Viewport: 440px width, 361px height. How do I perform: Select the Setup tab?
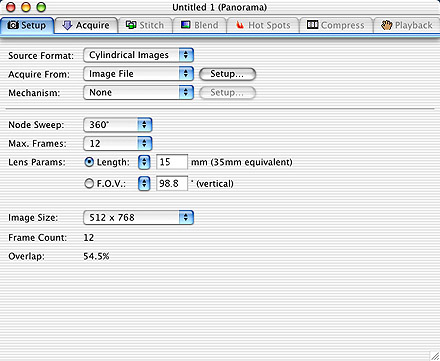[27, 25]
